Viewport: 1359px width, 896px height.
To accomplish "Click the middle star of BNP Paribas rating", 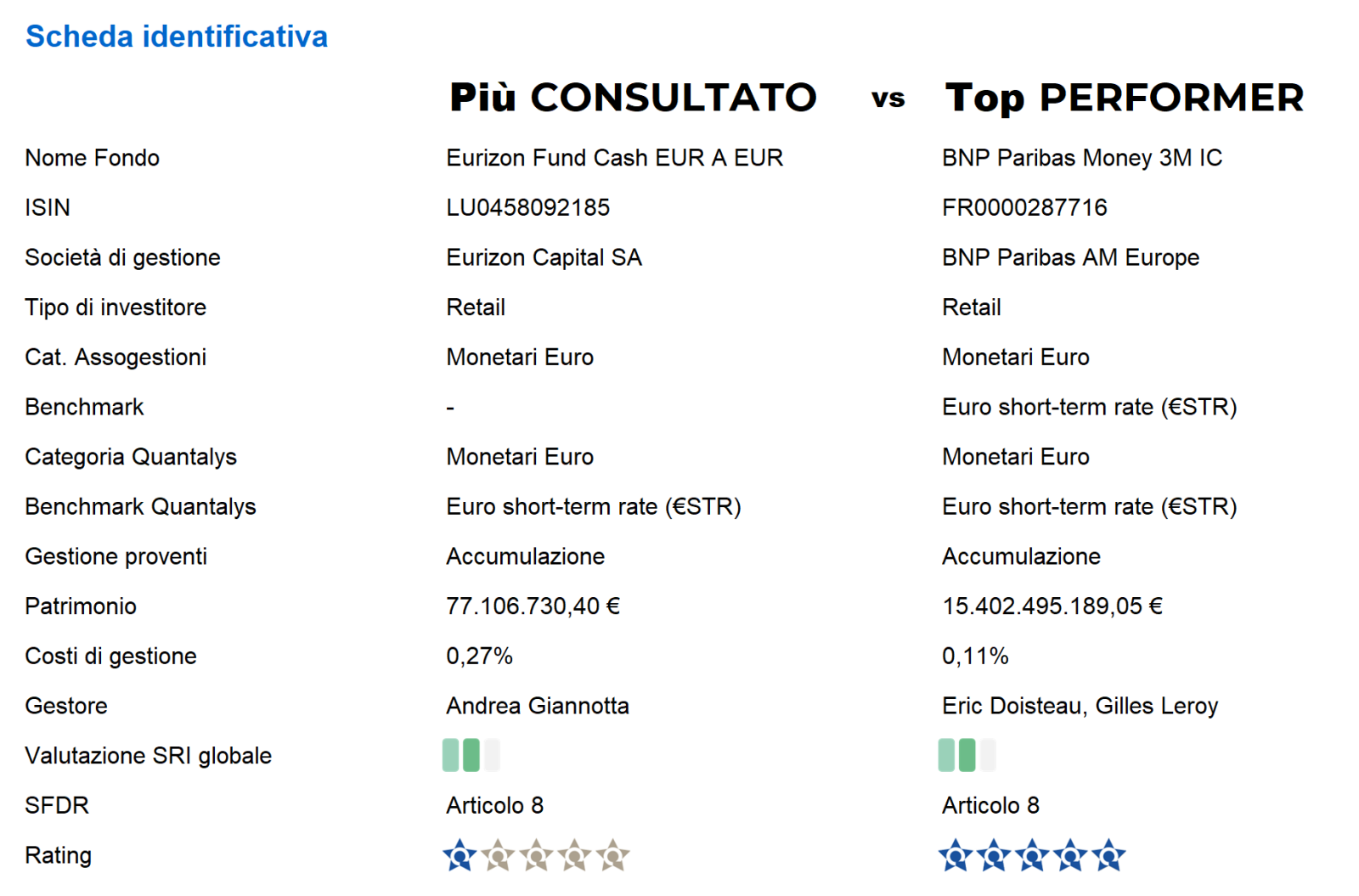I will point(1032,855).
